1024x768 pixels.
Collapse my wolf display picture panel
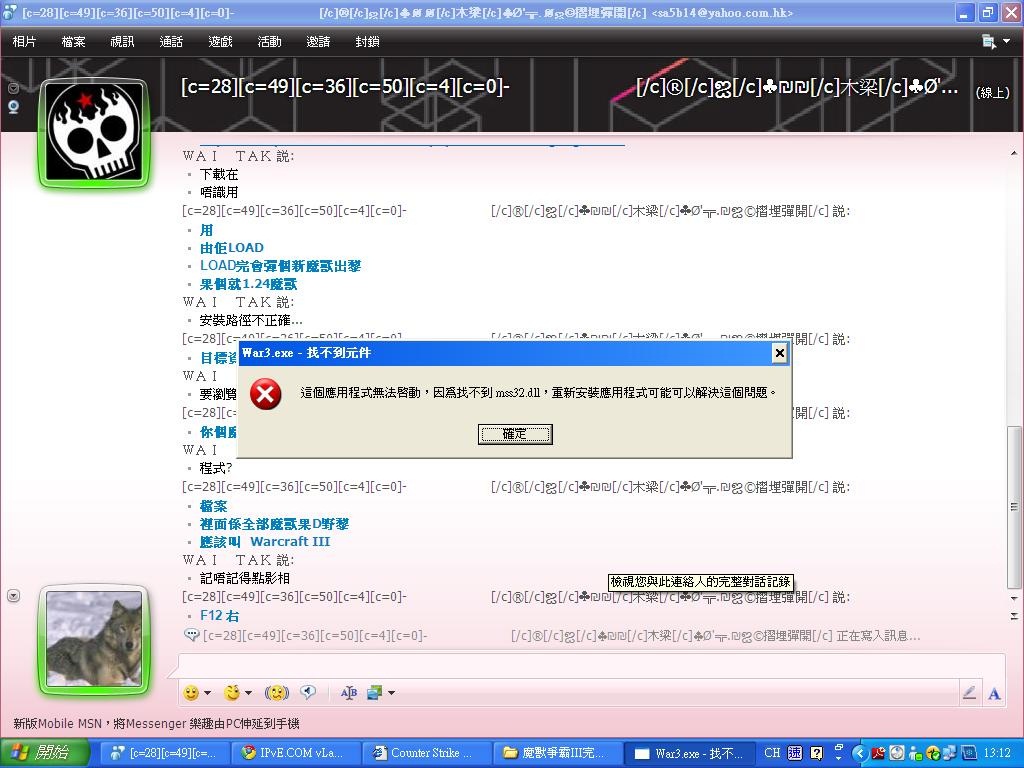pos(13,596)
